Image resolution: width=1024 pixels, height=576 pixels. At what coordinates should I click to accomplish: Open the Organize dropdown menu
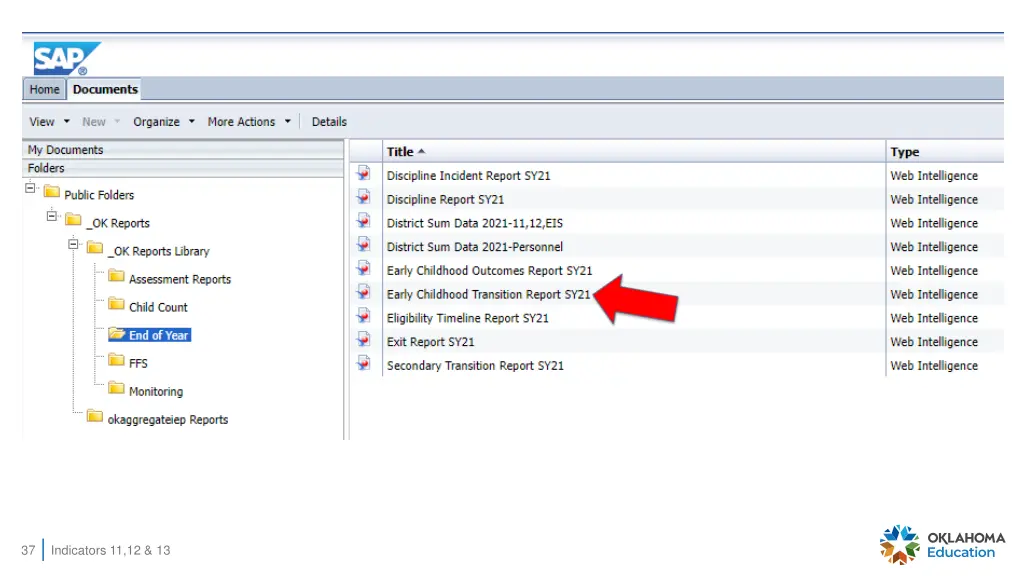pyautogui.click(x=163, y=121)
